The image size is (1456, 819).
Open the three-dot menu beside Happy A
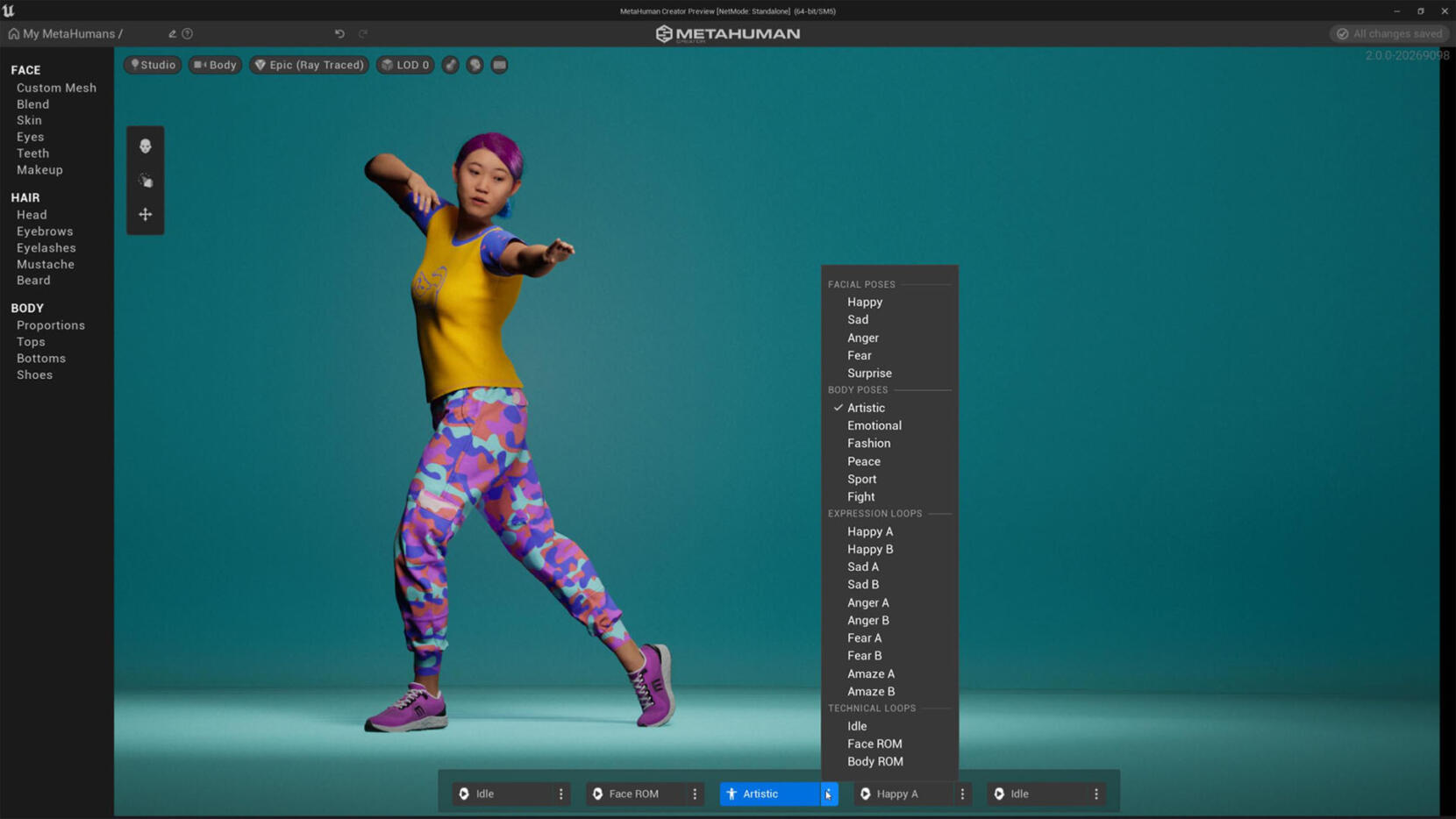coord(962,794)
